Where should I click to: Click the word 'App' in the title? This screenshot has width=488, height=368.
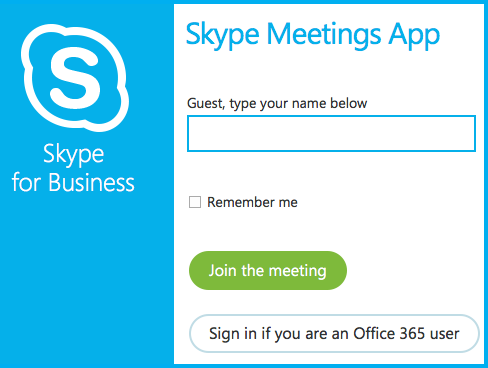point(414,36)
